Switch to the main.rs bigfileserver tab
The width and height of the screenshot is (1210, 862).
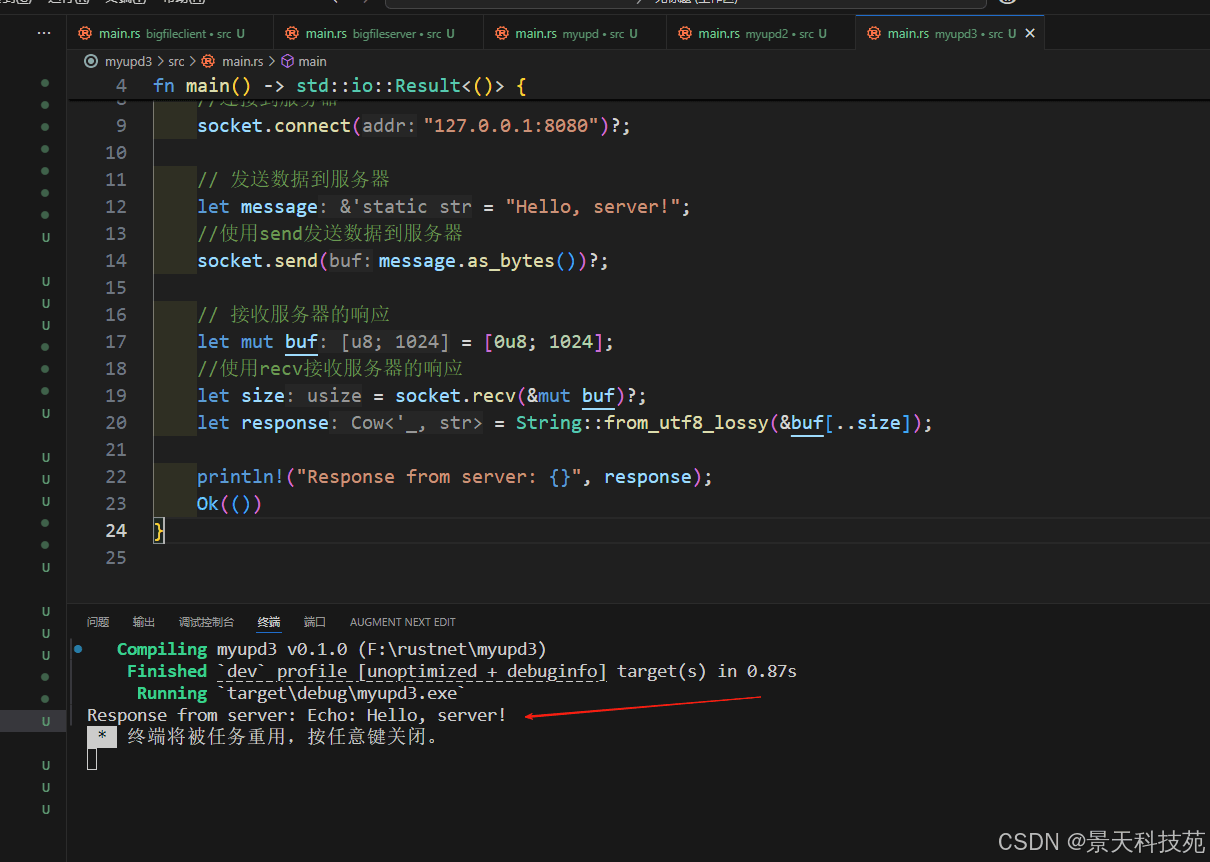pyautogui.click(x=379, y=34)
